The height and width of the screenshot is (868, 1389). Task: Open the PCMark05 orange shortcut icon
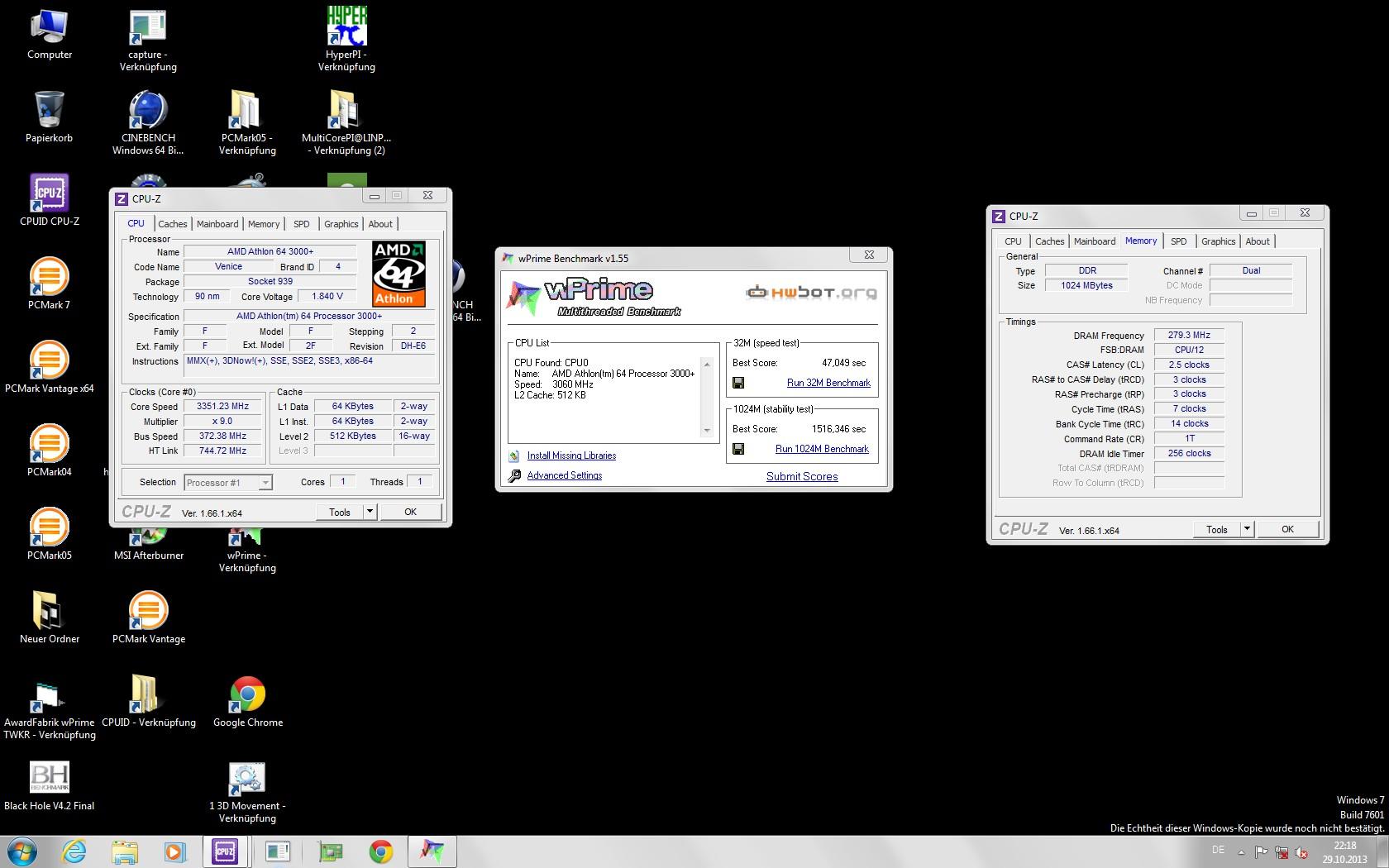(x=50, y=534)
